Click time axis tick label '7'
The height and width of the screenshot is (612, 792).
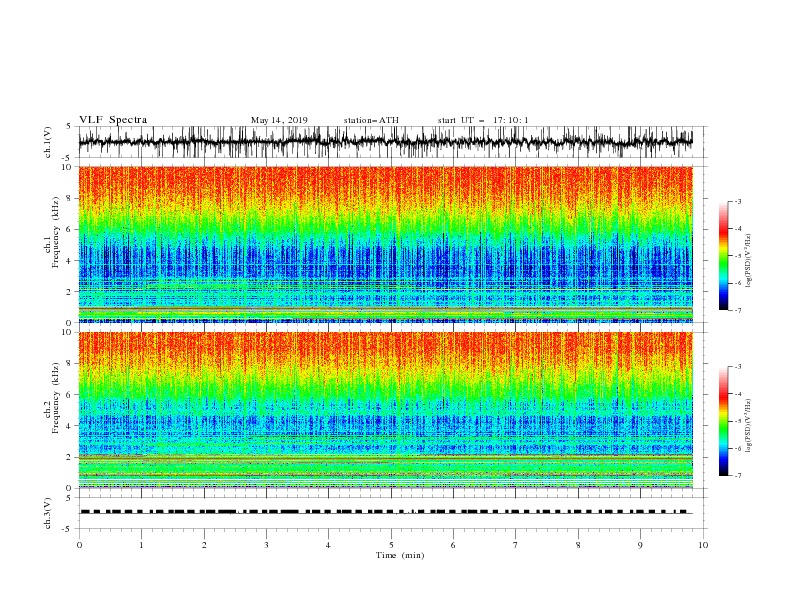coord(516,545)
